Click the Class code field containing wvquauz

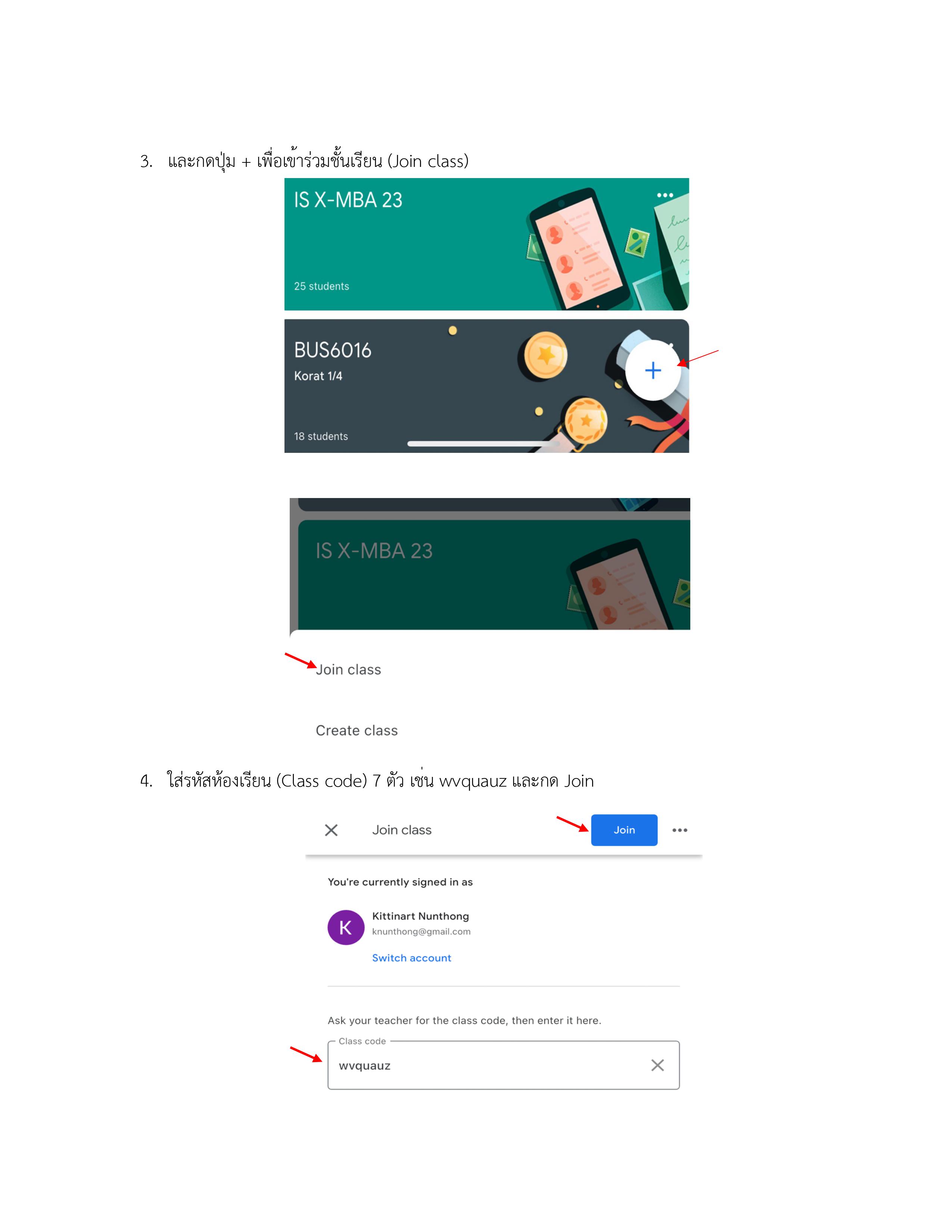503,1065
